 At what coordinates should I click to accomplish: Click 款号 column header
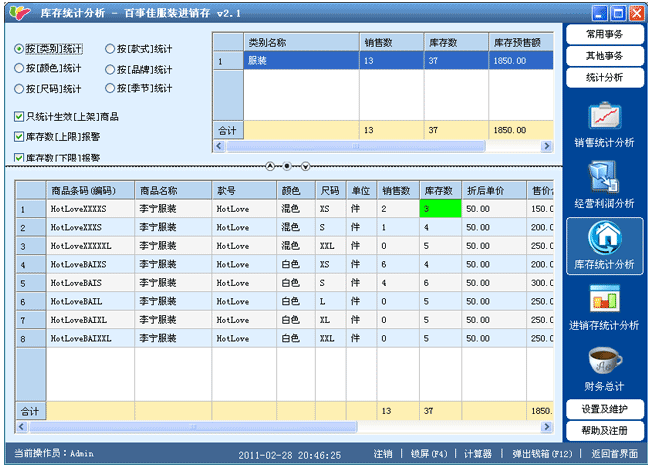[x=244, y=191]
